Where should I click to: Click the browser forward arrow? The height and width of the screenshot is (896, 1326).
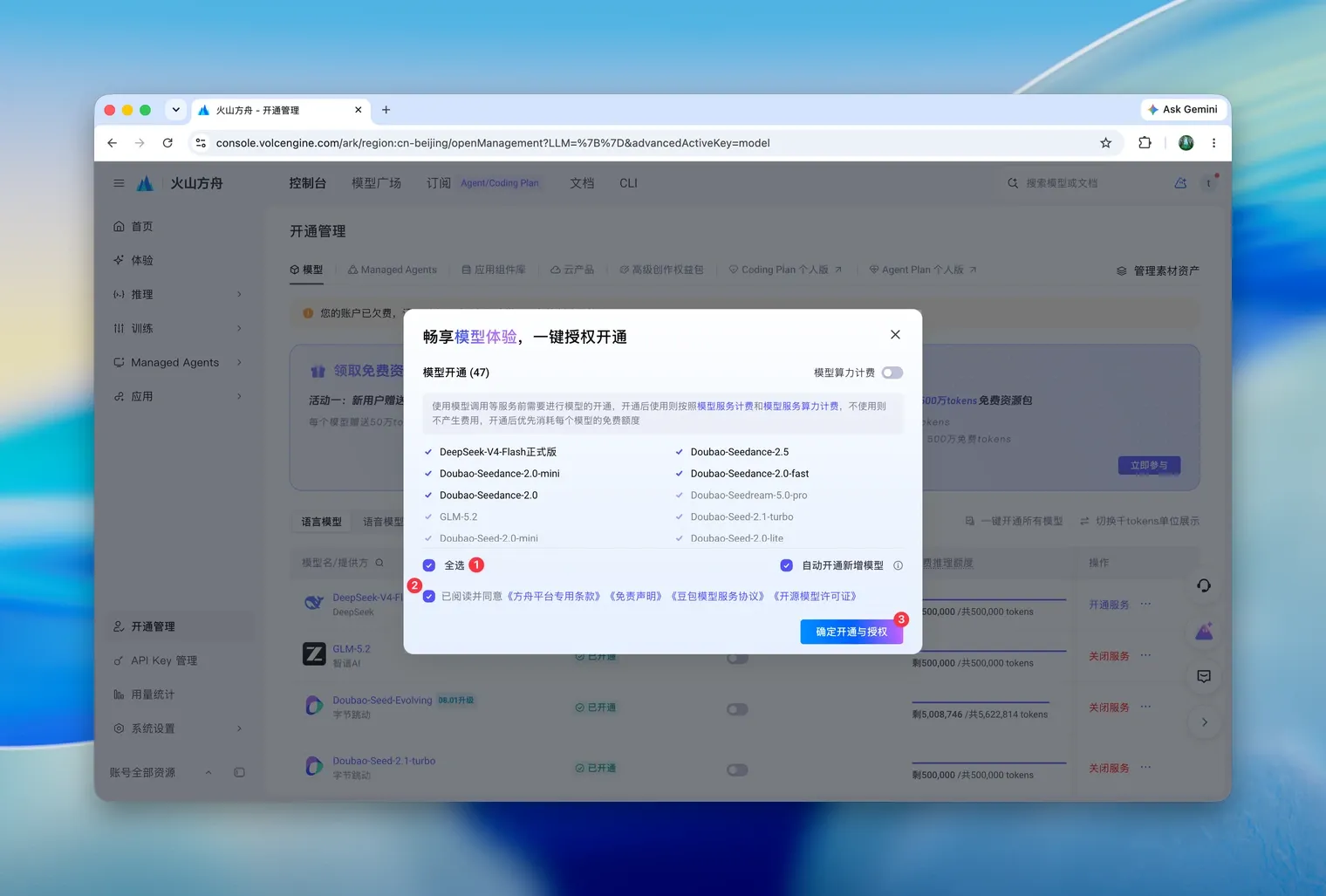(140, 143)
